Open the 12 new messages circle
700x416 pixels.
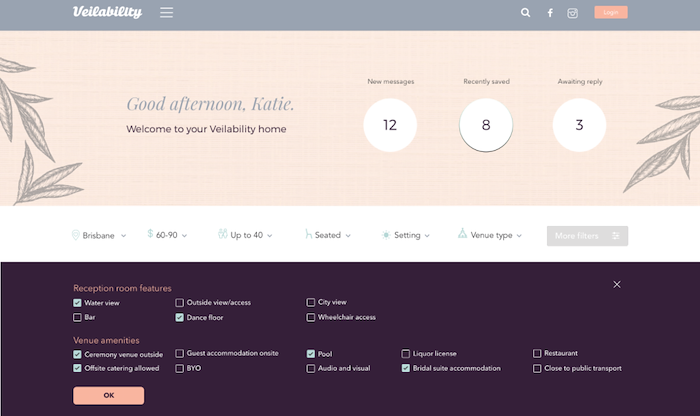[x=390, y=125]
